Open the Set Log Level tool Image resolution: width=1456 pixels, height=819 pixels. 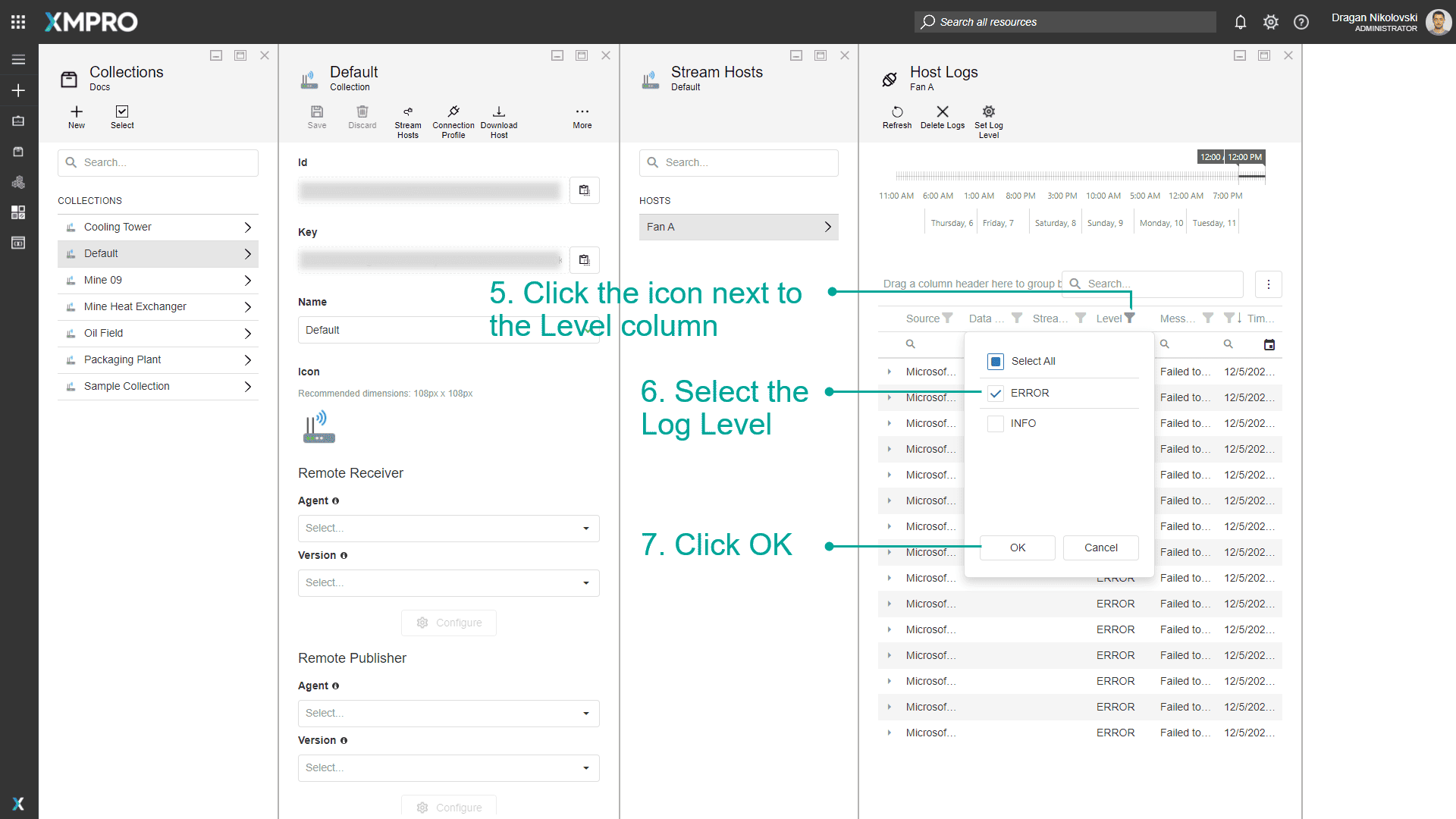(988, 112)
